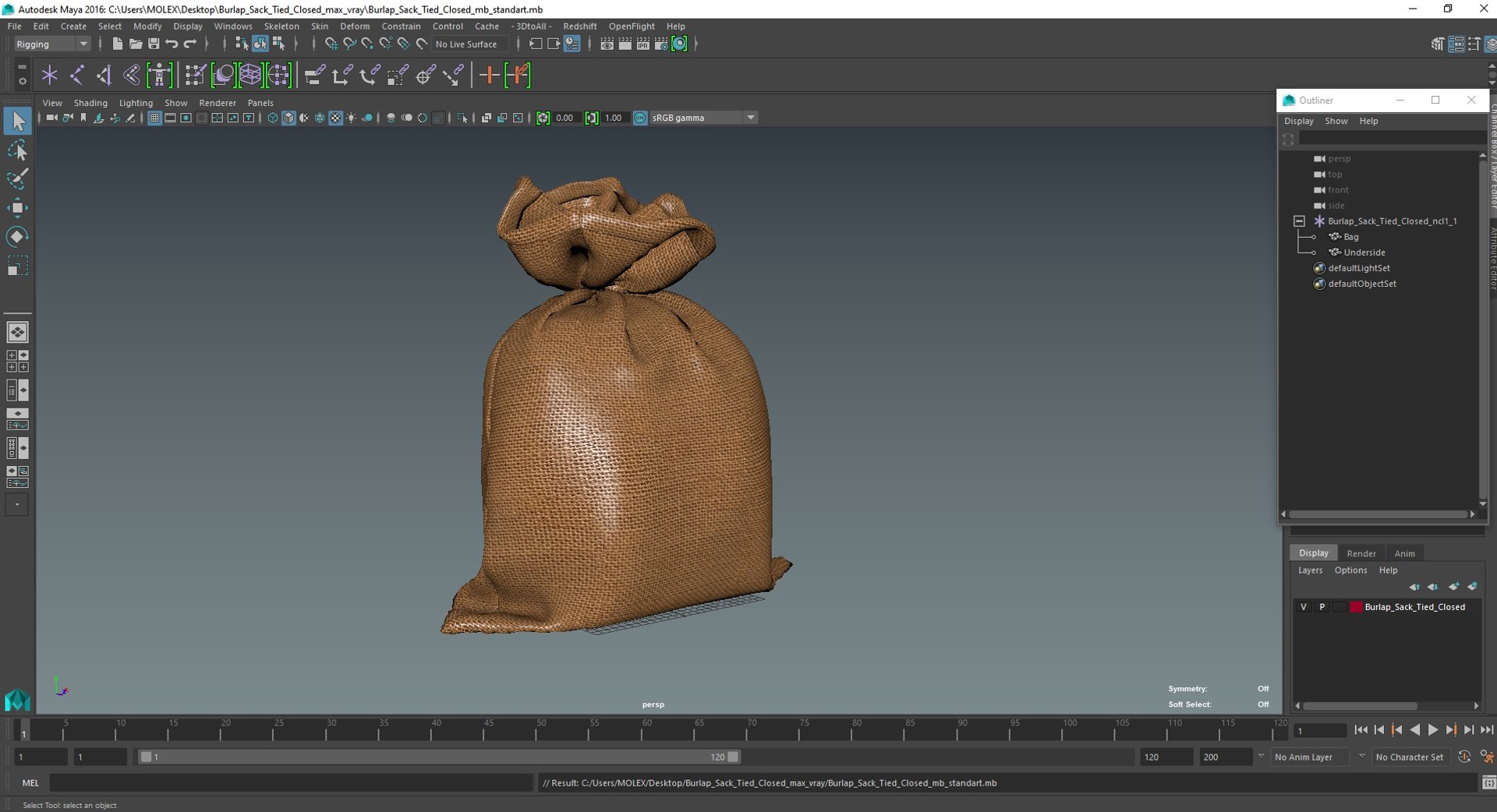Click the time range slider bar
Image resolution: width=1497 pixels, height=812 pixels.
(439, 757)
